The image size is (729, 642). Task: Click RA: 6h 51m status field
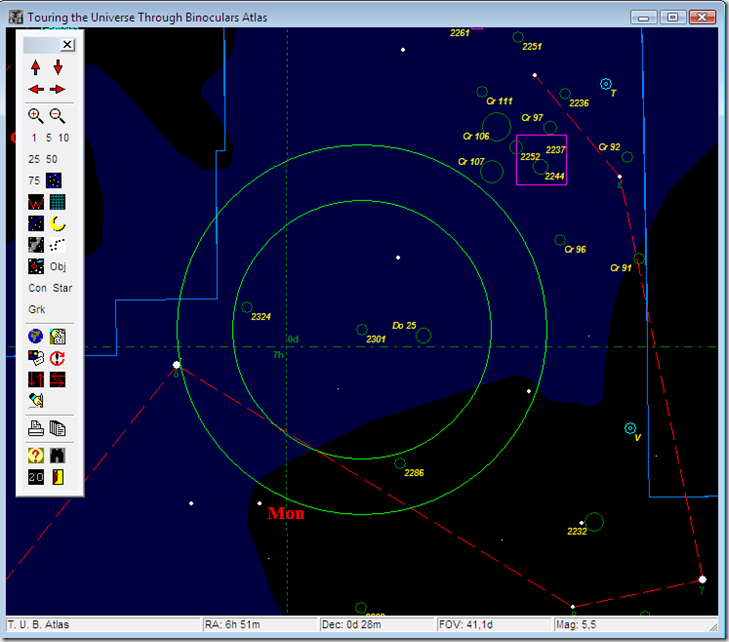pyautogui.click(x=260, y=624)
